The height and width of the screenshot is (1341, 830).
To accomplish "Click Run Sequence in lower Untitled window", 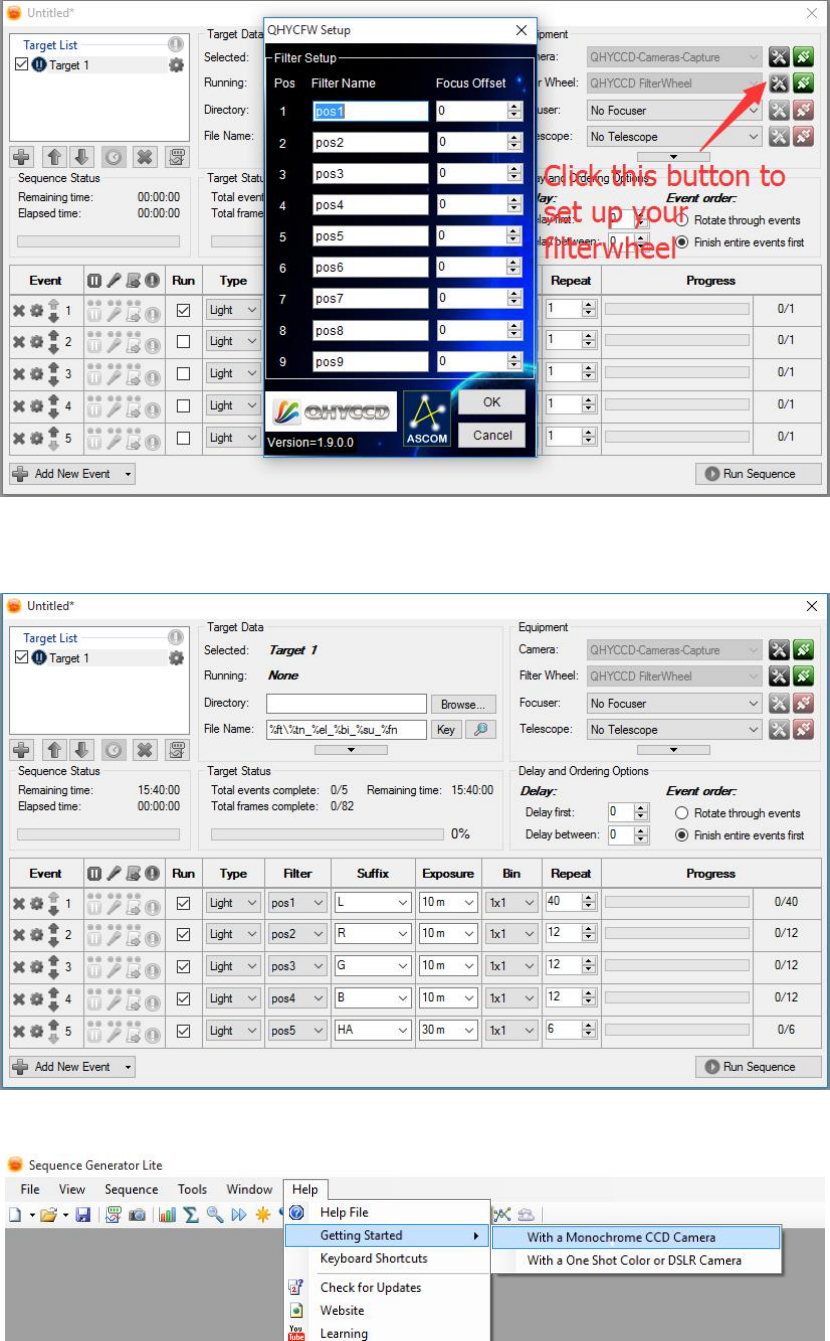I will 758,1067.
